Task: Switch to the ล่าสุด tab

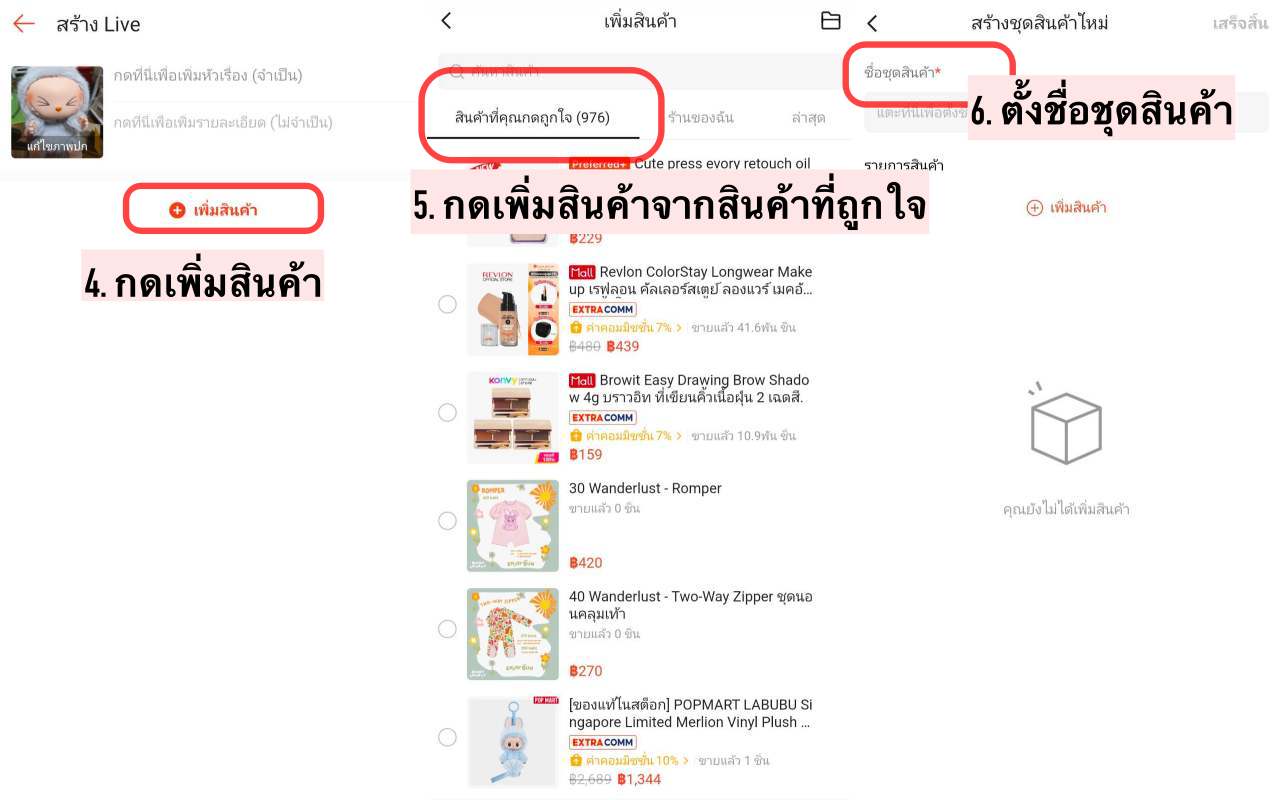Action: coord(808,117)
